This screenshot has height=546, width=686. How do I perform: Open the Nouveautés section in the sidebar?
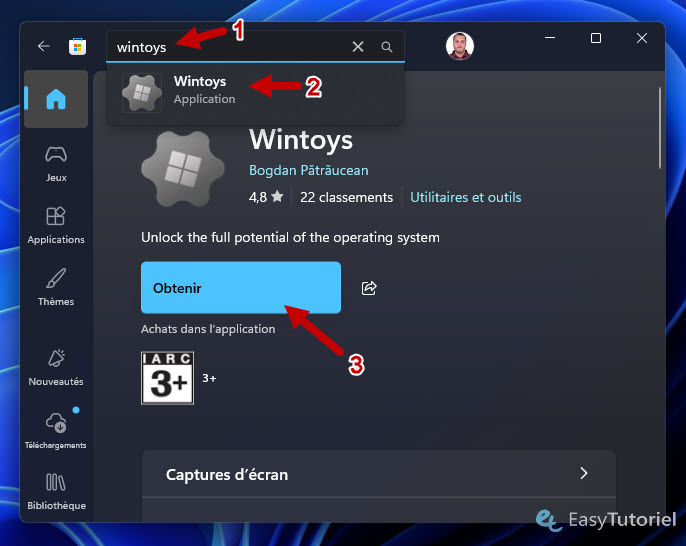pyautogui.click(x=56, y=368)
